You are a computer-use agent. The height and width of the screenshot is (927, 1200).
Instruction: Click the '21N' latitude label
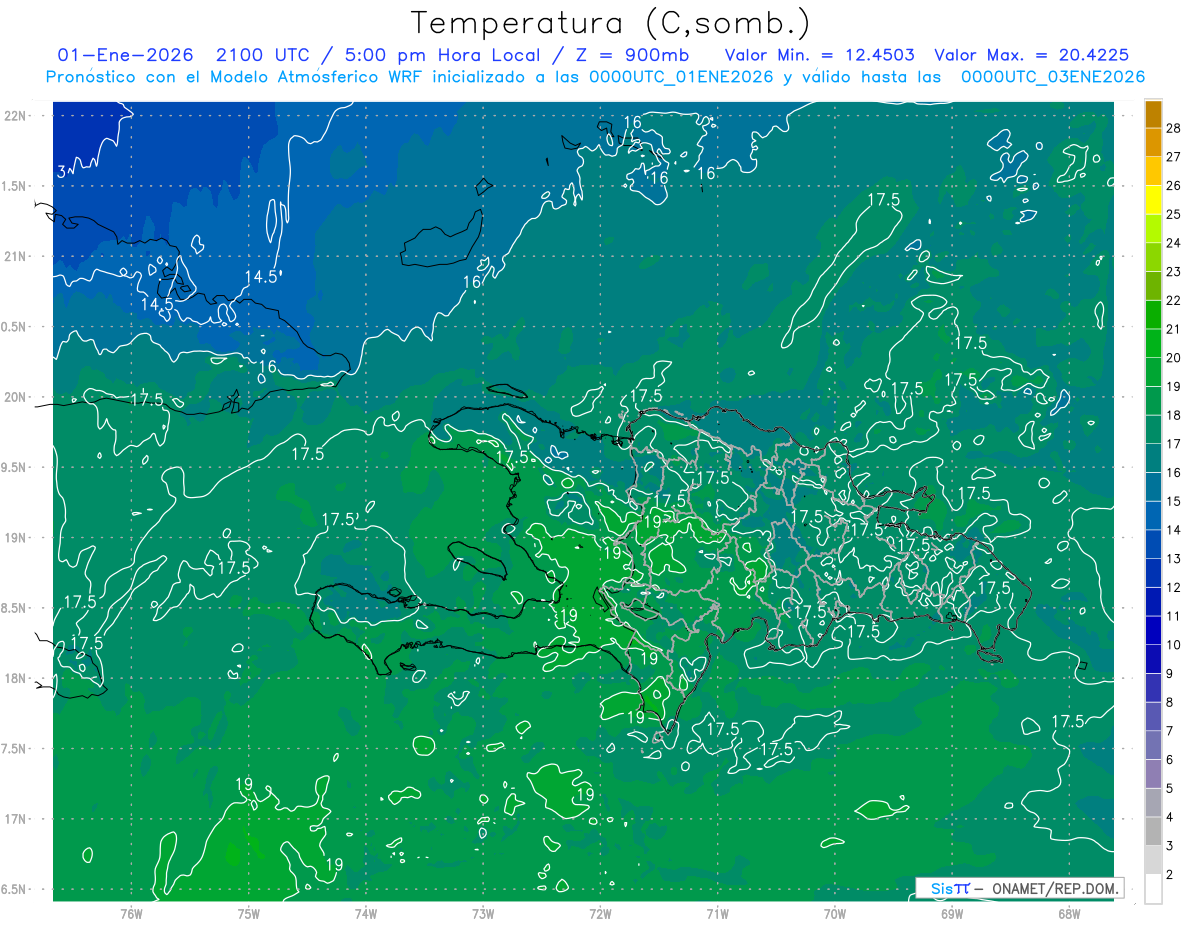pyautogui.click(x=15, y=256)
